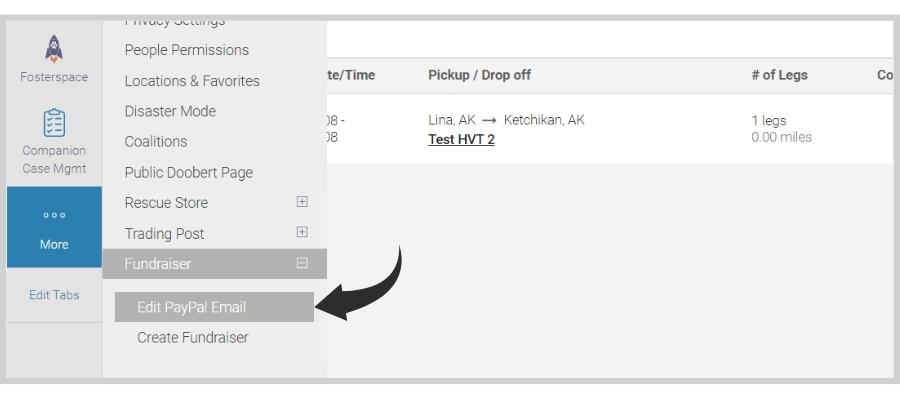Expand the Trading Post plus icon
Screen dimensions: 900x400
tap(302, 232)
